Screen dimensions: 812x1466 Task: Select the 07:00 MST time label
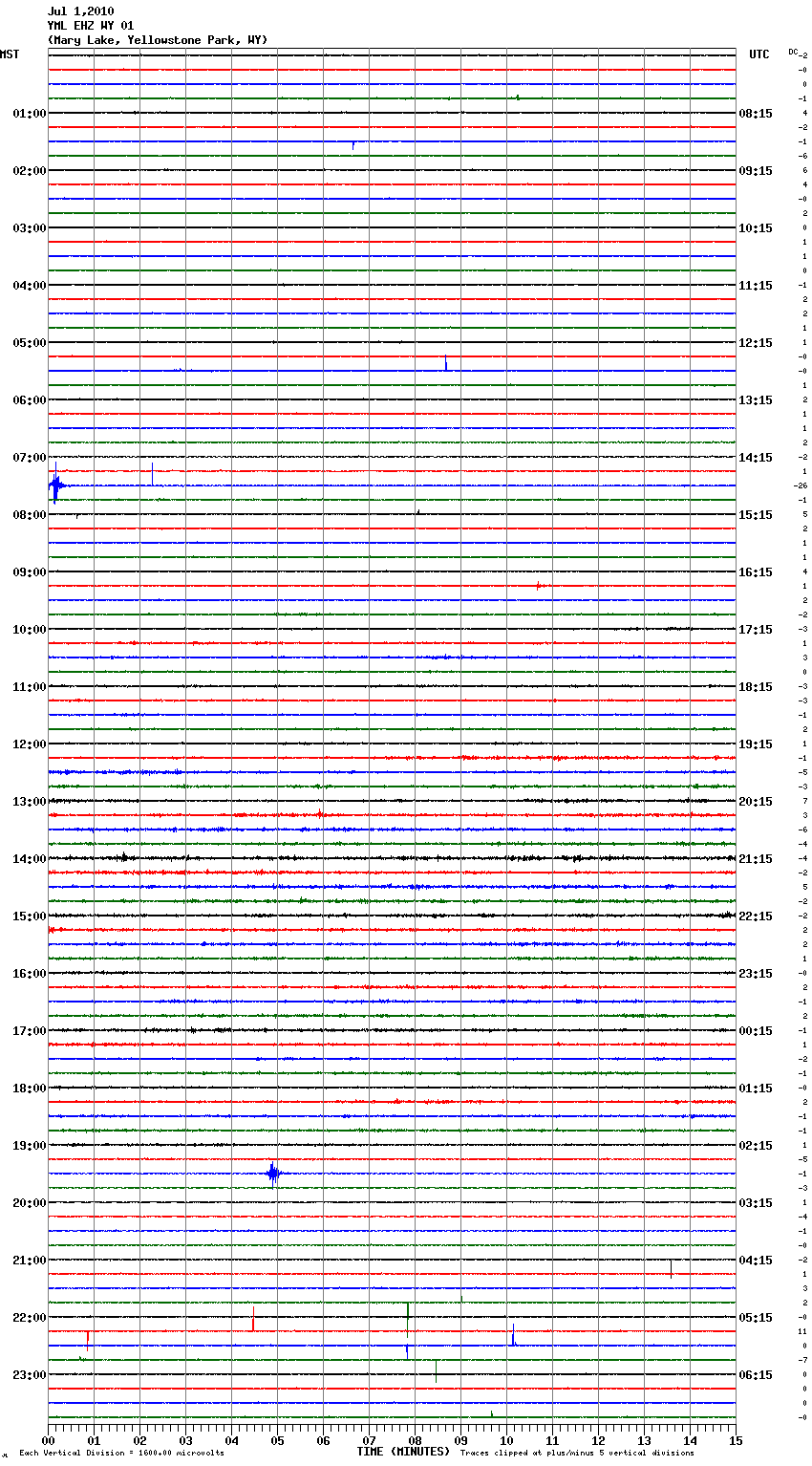[x=30, y=457]
